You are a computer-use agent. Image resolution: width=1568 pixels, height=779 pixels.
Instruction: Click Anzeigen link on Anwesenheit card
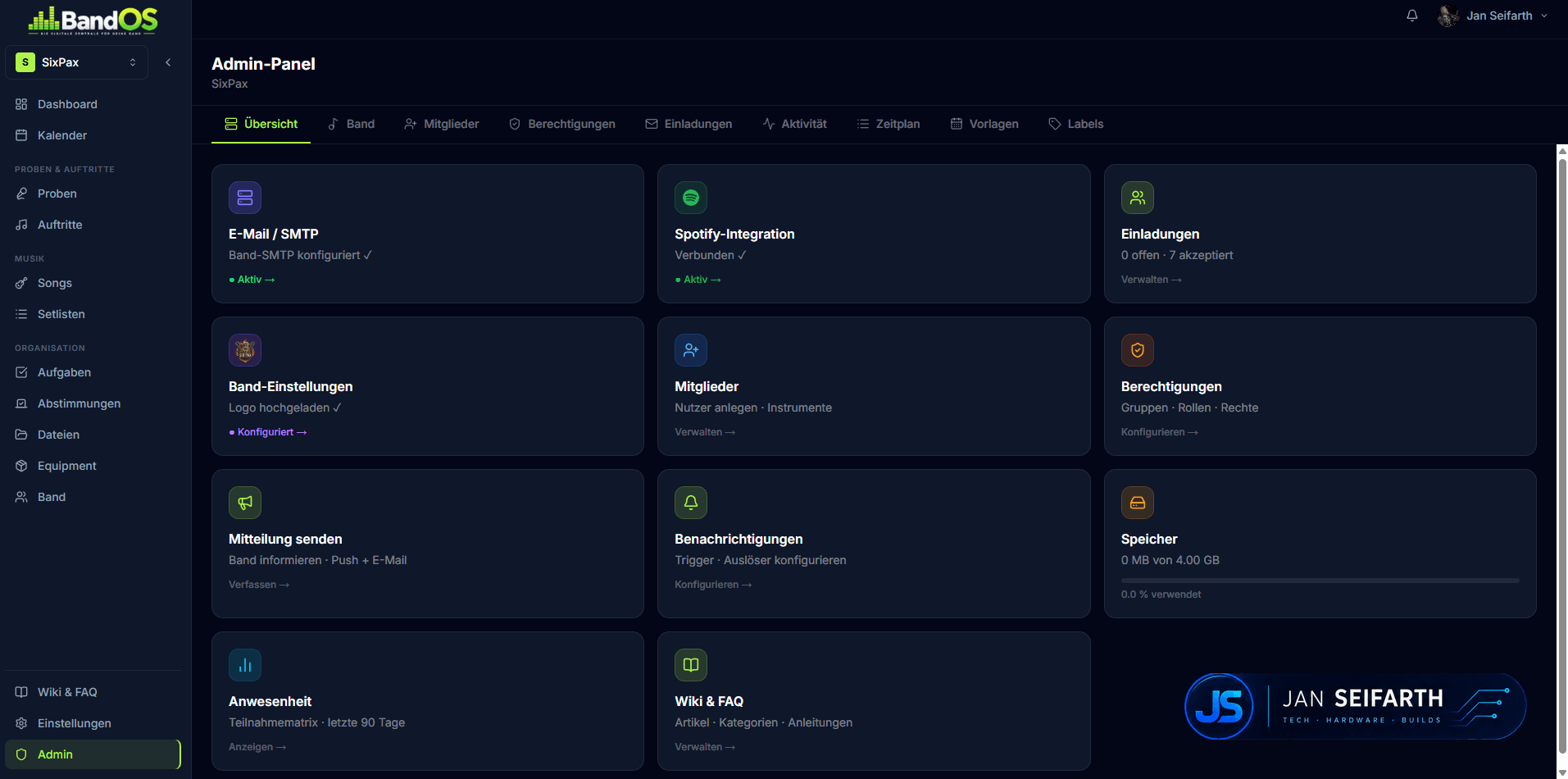coord(257,747)
